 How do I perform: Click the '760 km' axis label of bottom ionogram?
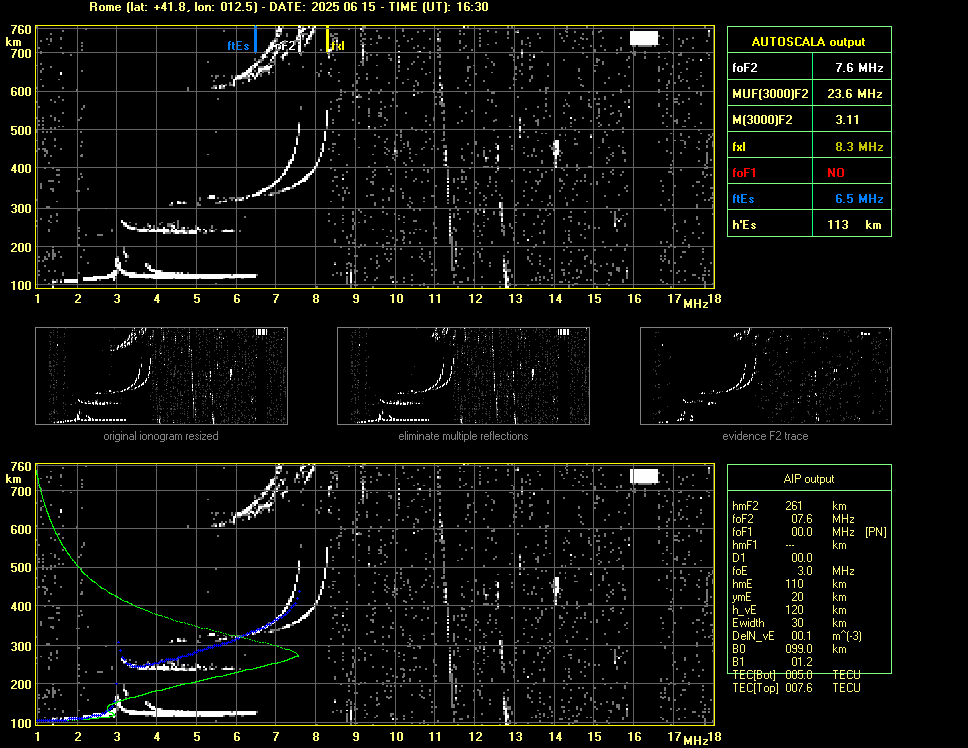pyautogui.click(x=17, y=472)
